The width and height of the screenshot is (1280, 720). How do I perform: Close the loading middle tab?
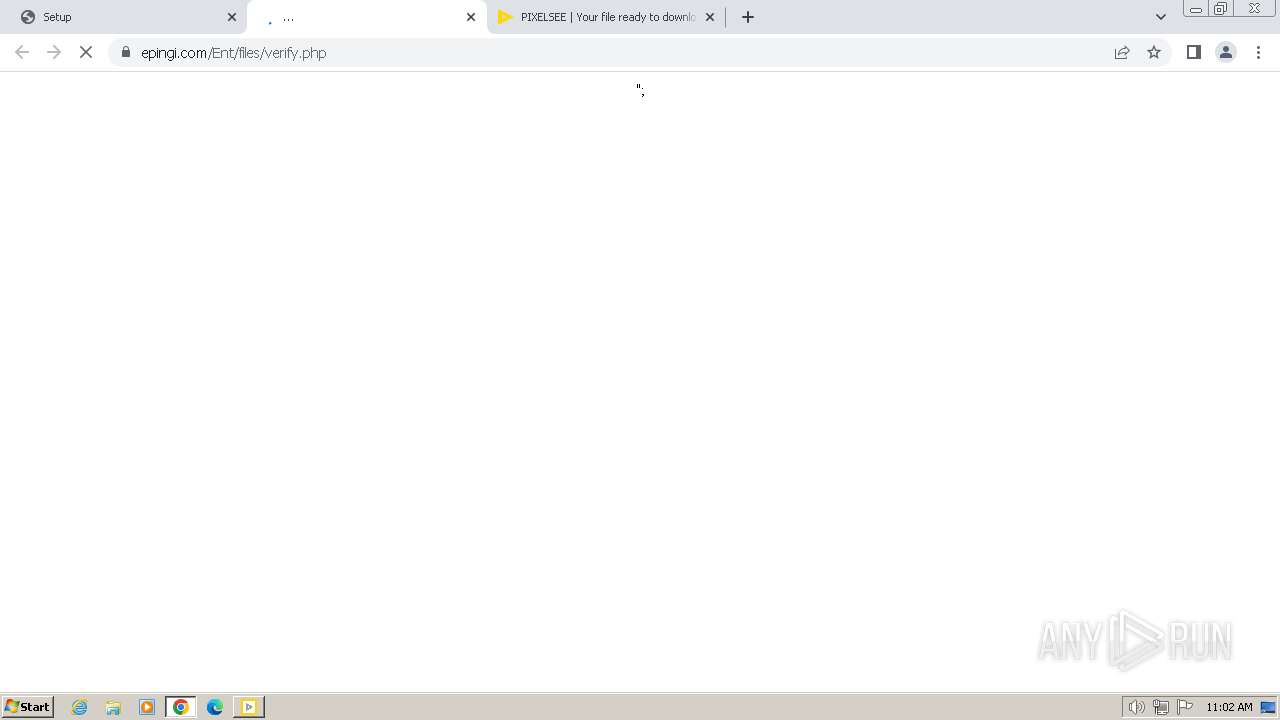pyautogui.click(x=471, y=17)
